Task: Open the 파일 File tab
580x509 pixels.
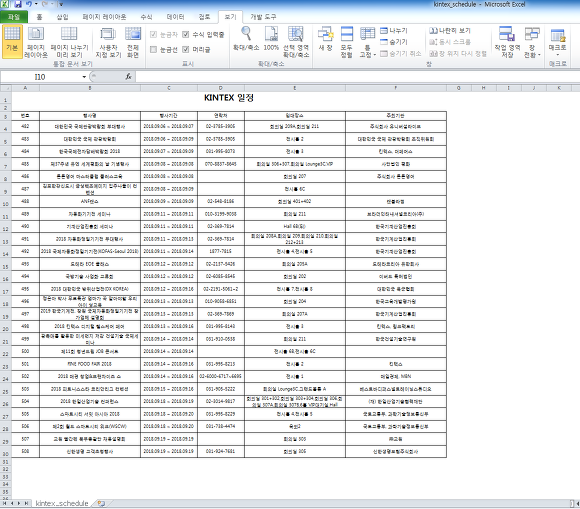Action: 14,17
